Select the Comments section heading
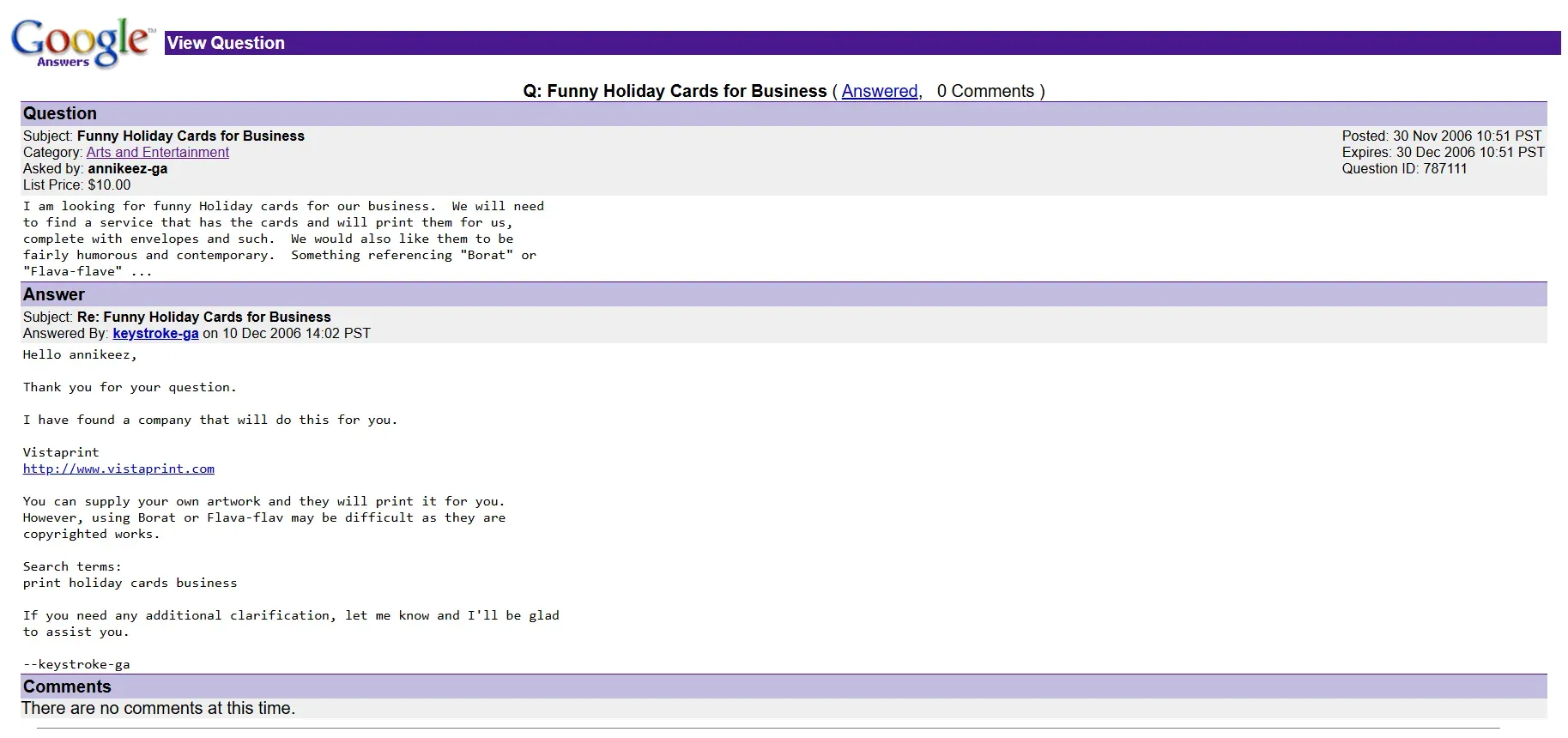1568x738 pixels. tap(67, 687)
